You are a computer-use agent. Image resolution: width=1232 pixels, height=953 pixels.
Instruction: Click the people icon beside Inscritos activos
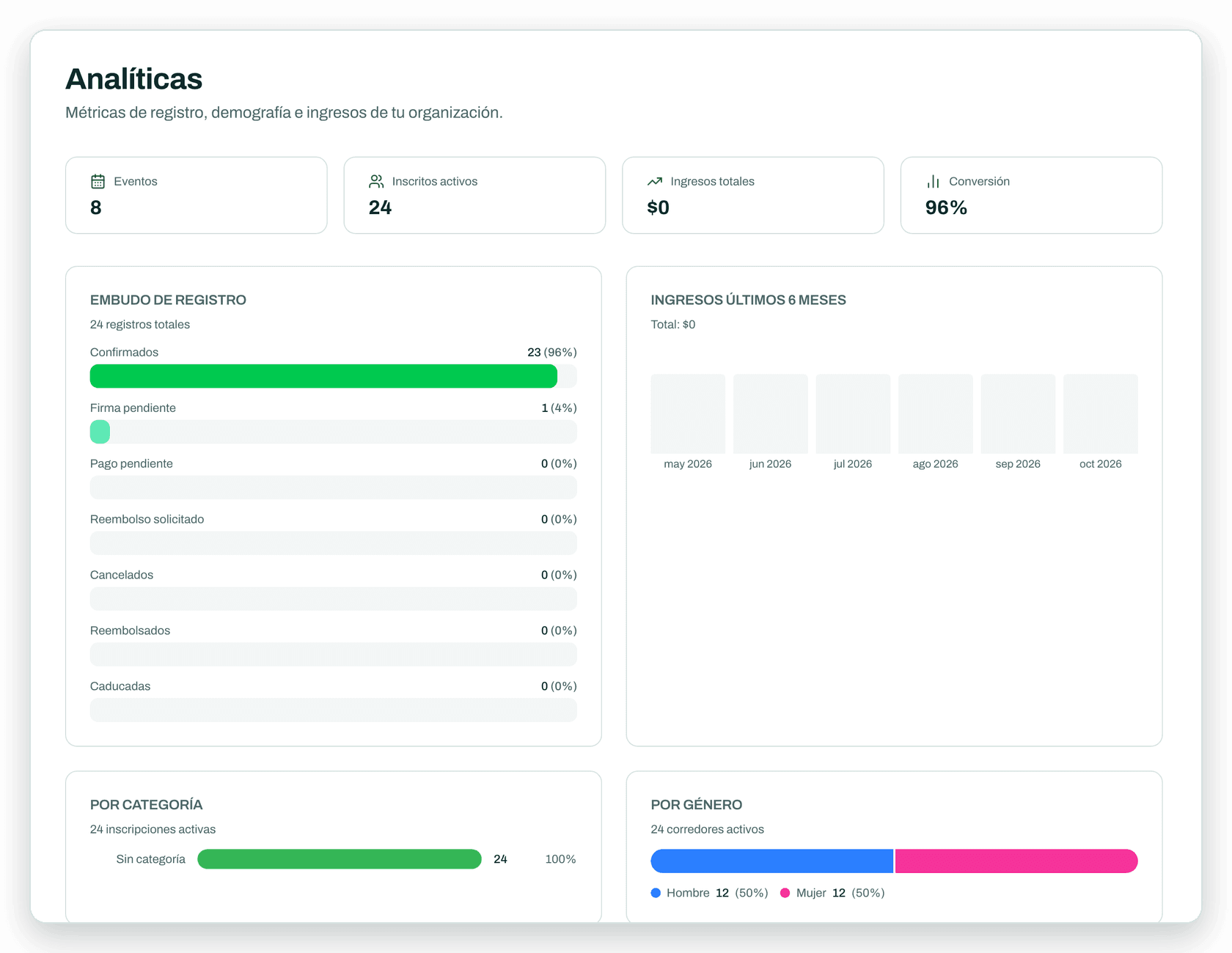coord(376,181)
